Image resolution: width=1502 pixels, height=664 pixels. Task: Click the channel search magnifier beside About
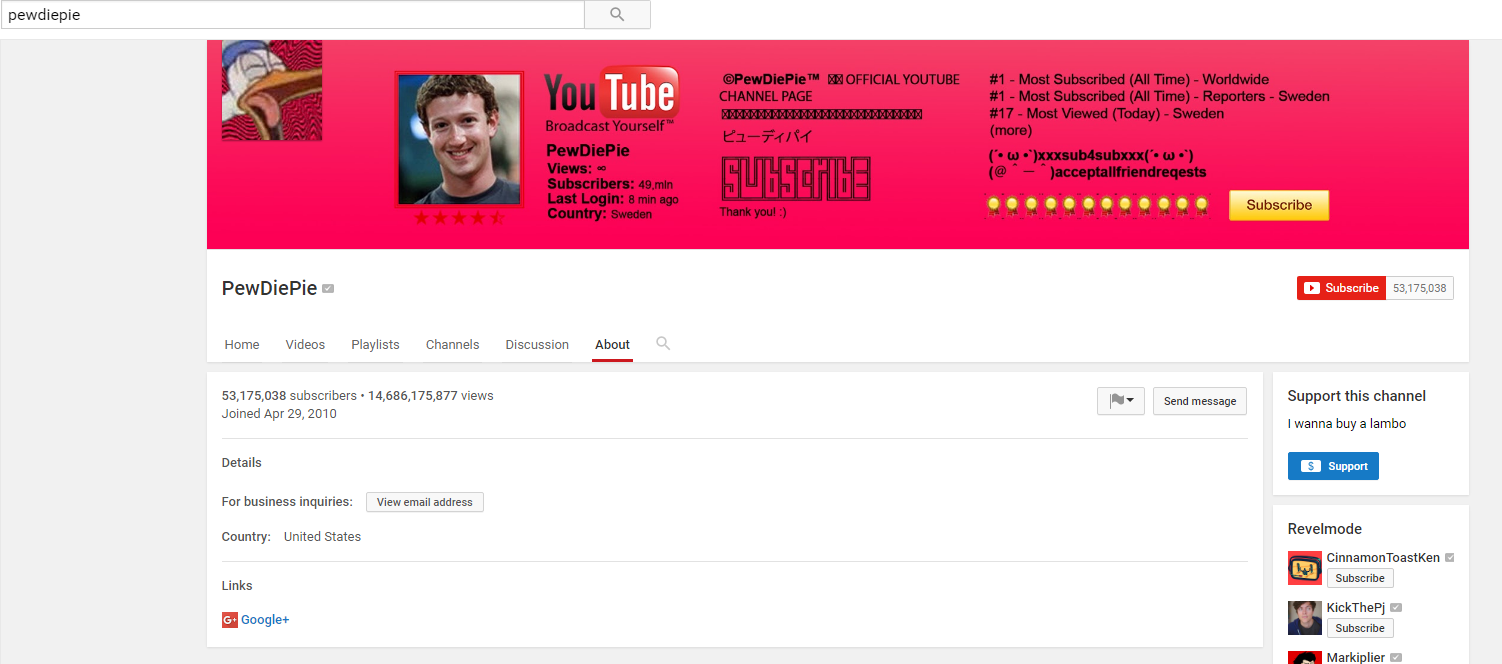[662, 343]
